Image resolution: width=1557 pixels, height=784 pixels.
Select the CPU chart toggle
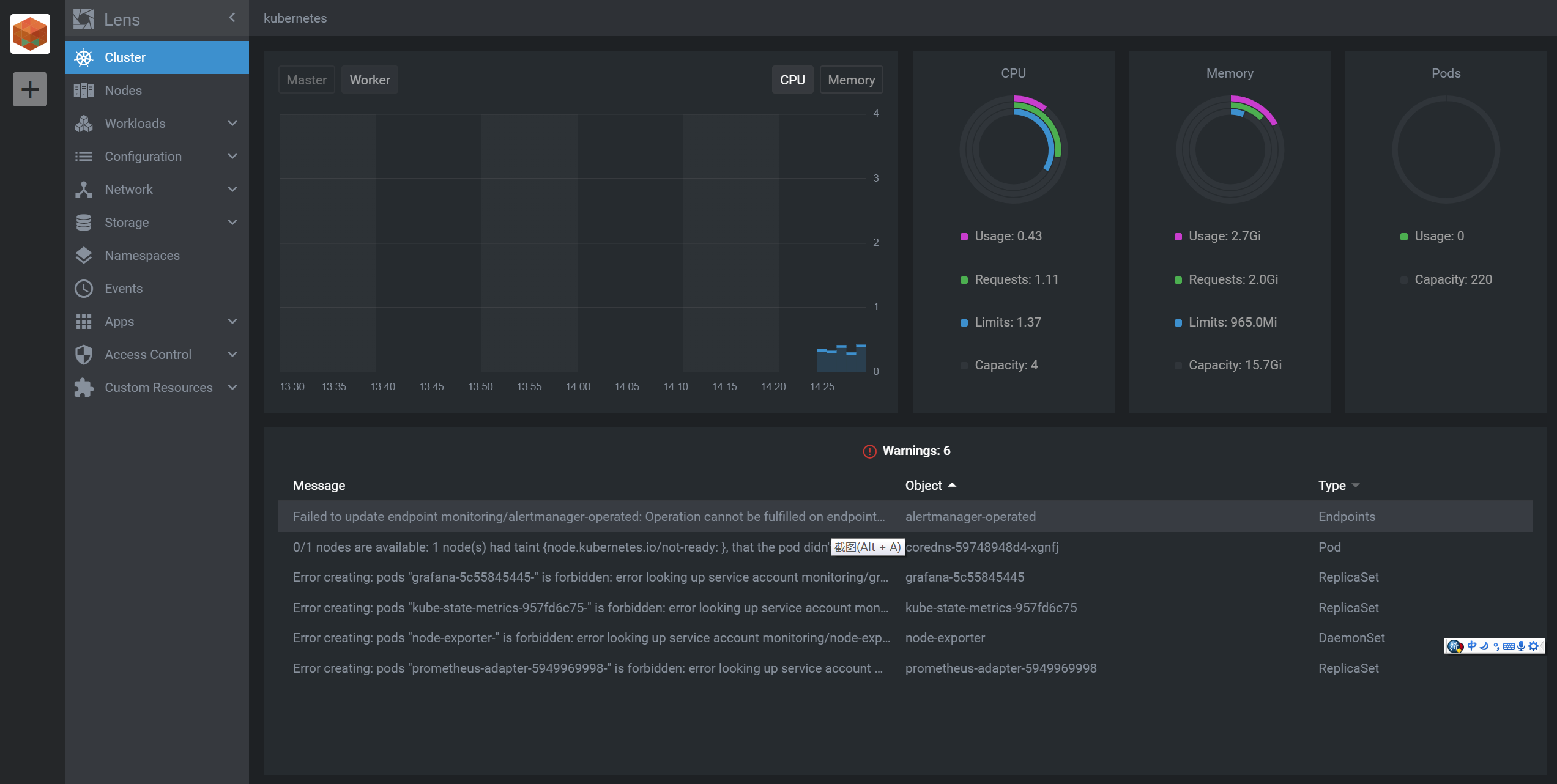coord(792,80)
